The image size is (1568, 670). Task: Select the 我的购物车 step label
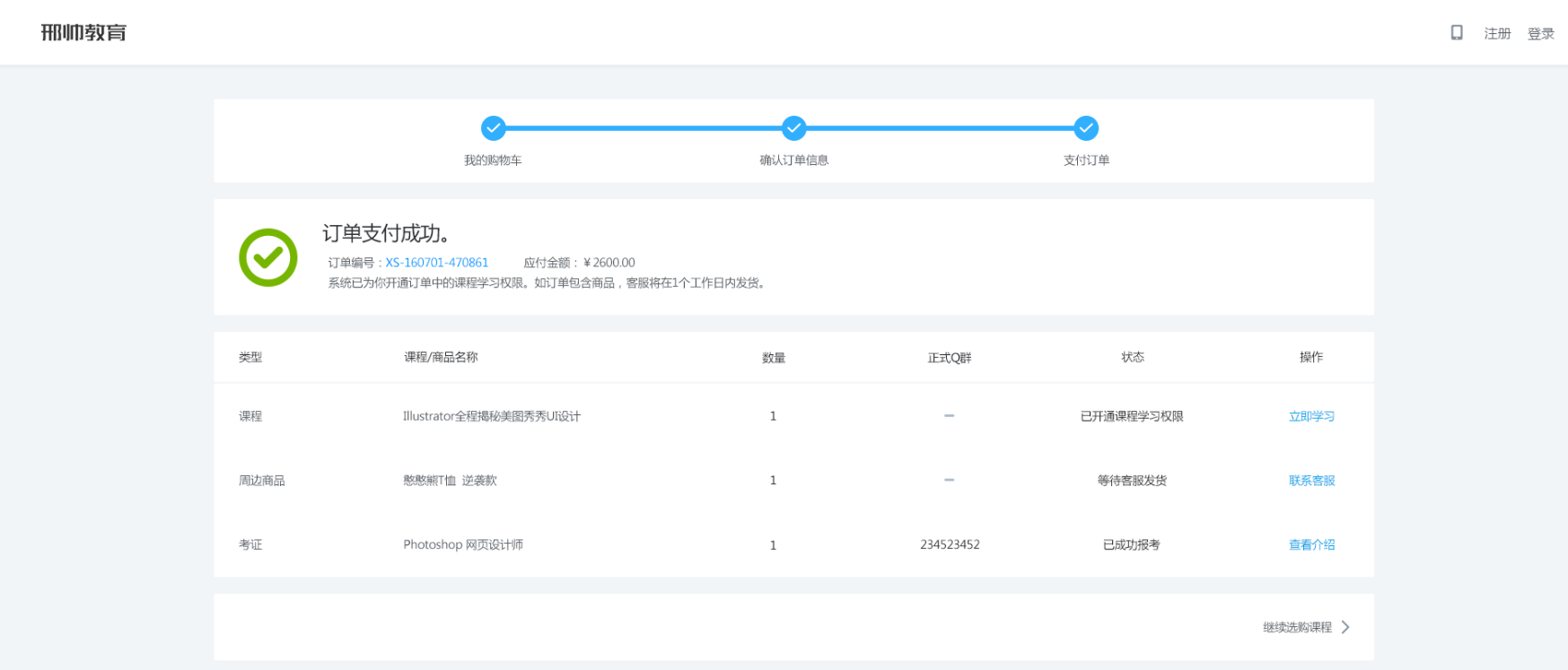[493, 161]
